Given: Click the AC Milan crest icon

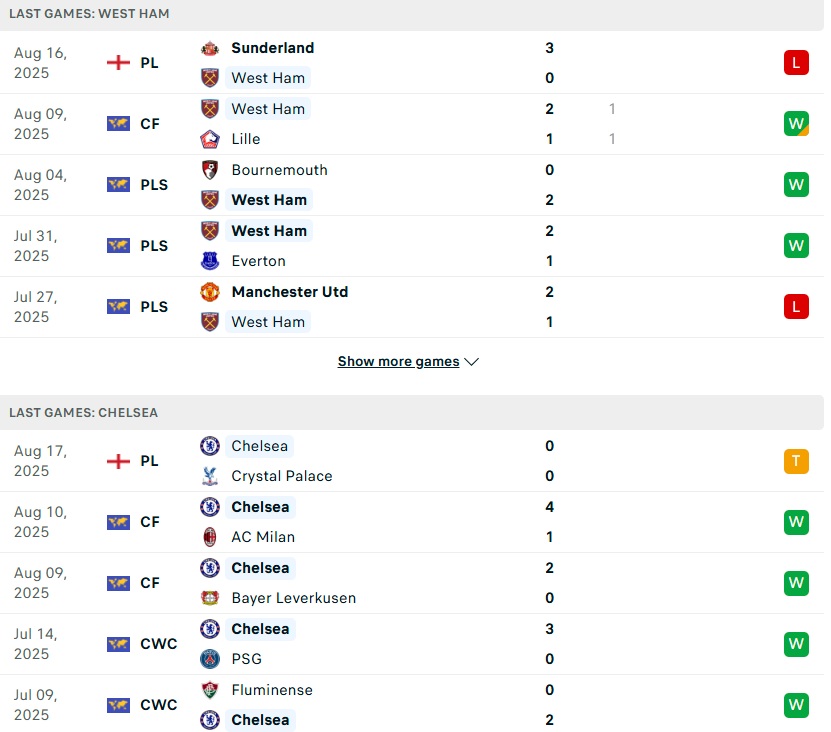Looking at the screenshot, I should (x=210, y=537).
